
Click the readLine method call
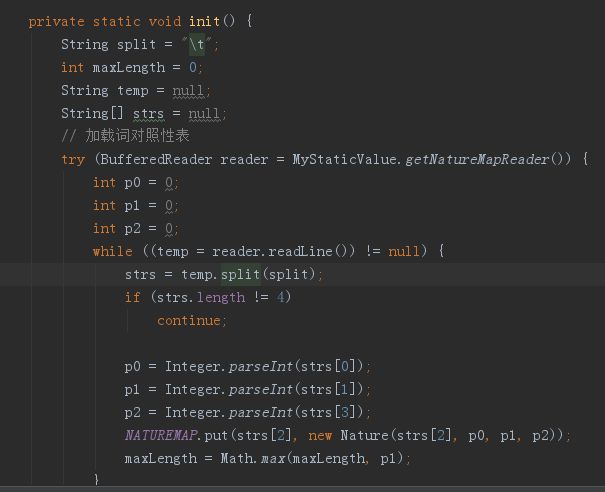300,251
